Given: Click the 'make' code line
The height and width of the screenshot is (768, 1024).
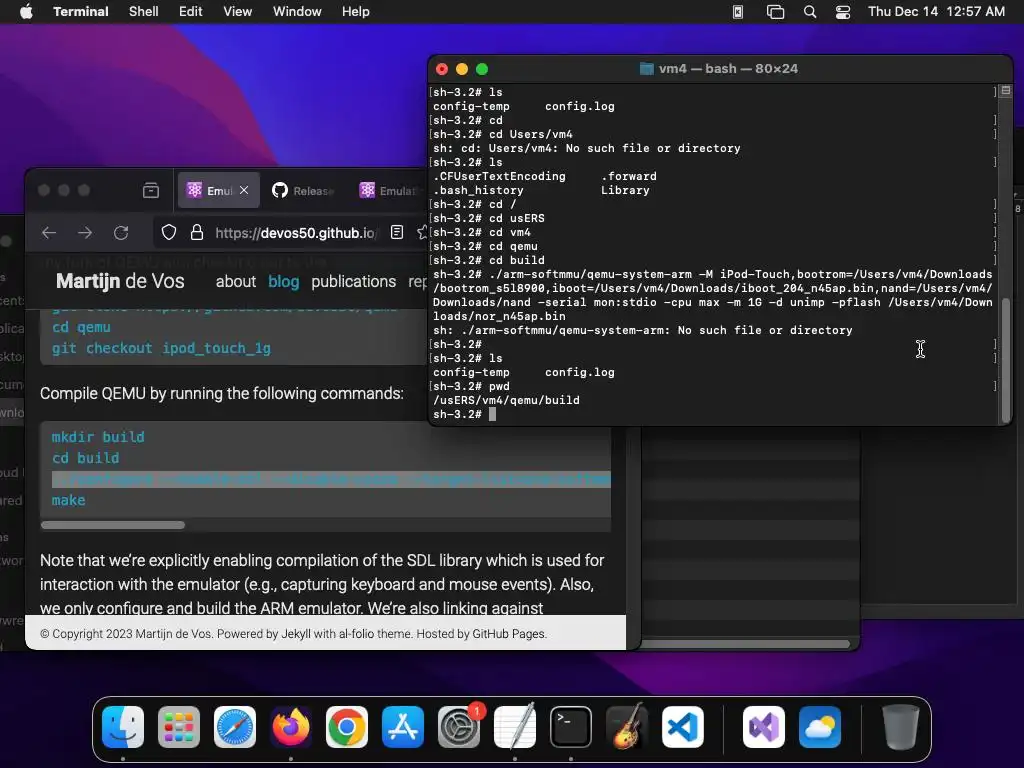Looking at the screenshot, I should pyautogui.click(x=69, y=500).
